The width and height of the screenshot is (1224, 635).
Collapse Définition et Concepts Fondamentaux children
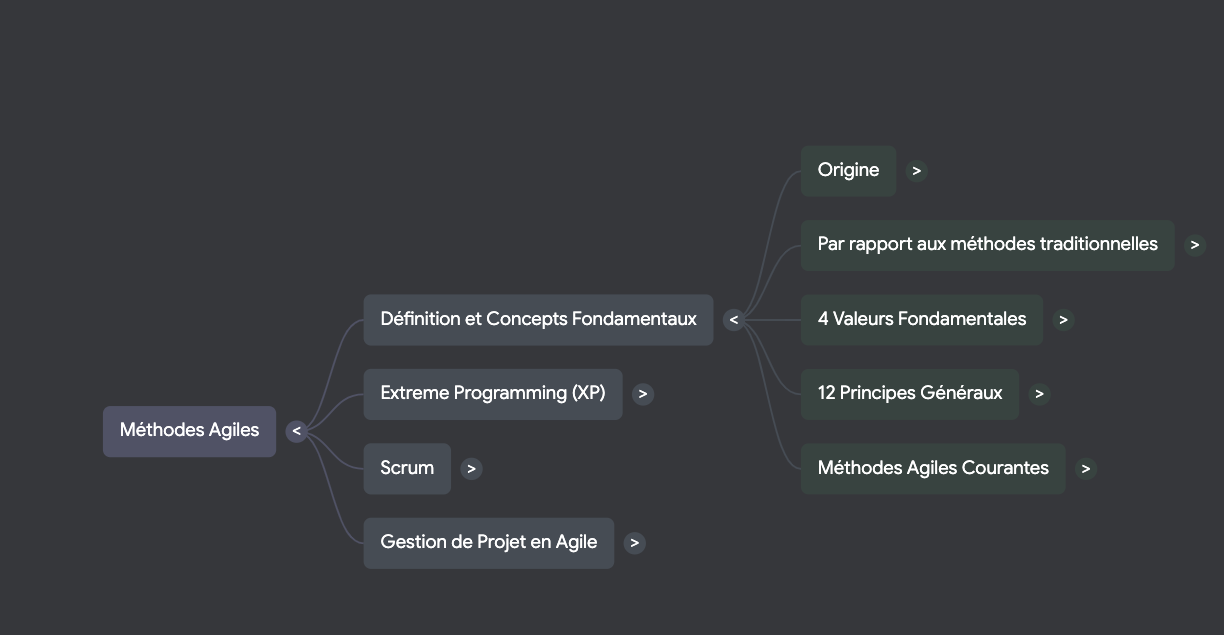point(734,320)
